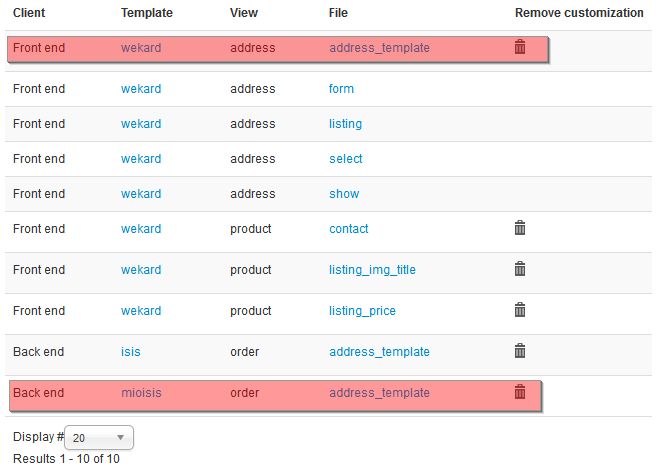Remove listing_price customization via trash icon
This screenshot has width=664, height=475.
pyautogui.click(x=520, y=310)
